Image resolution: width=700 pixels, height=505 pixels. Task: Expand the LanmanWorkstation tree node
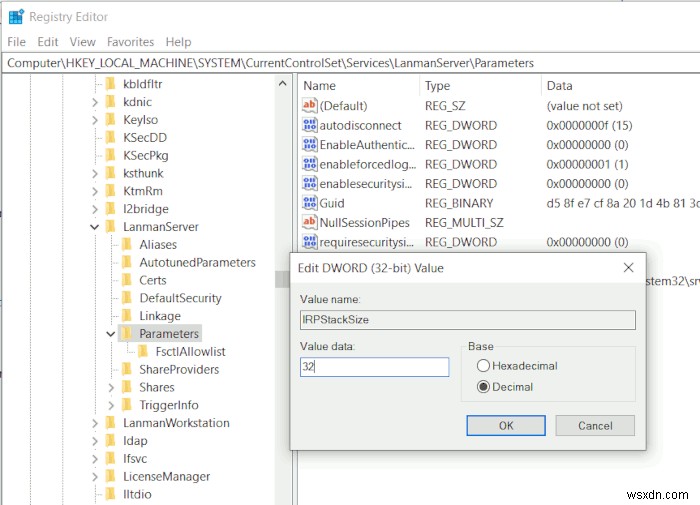[x=95, y=423]
